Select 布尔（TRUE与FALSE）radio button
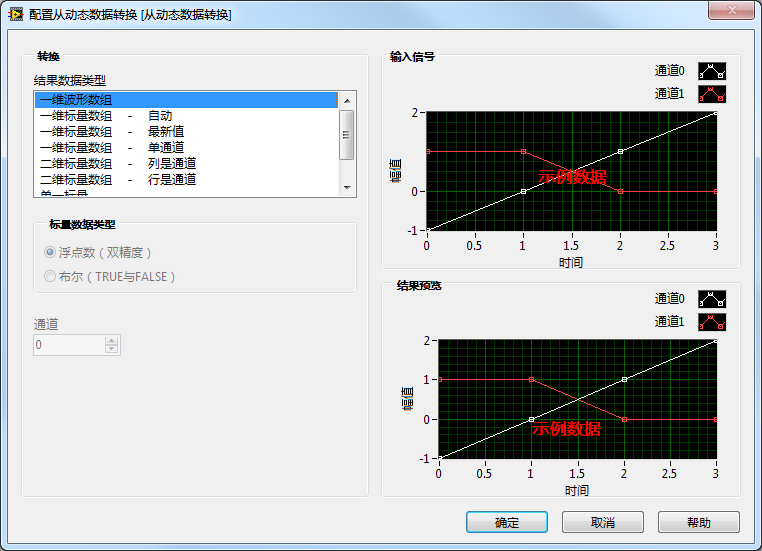 [x=50, y=276]
